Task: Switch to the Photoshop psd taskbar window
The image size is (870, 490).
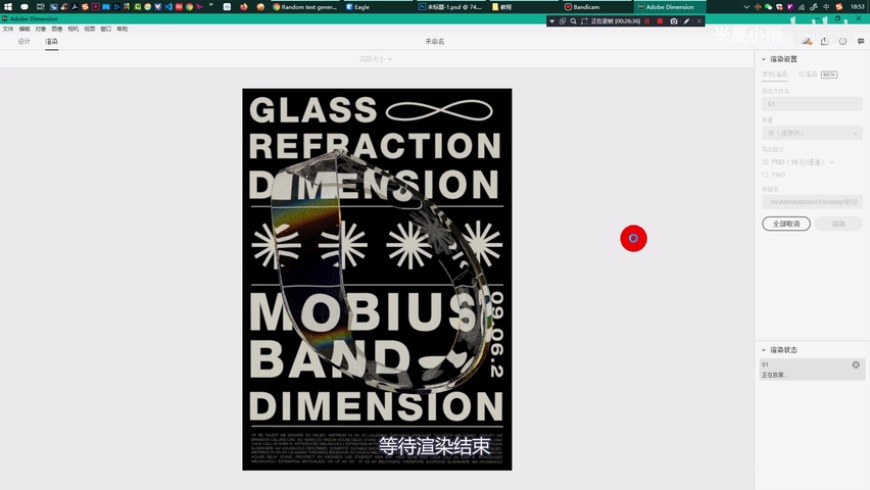Action: coord(451,7)
